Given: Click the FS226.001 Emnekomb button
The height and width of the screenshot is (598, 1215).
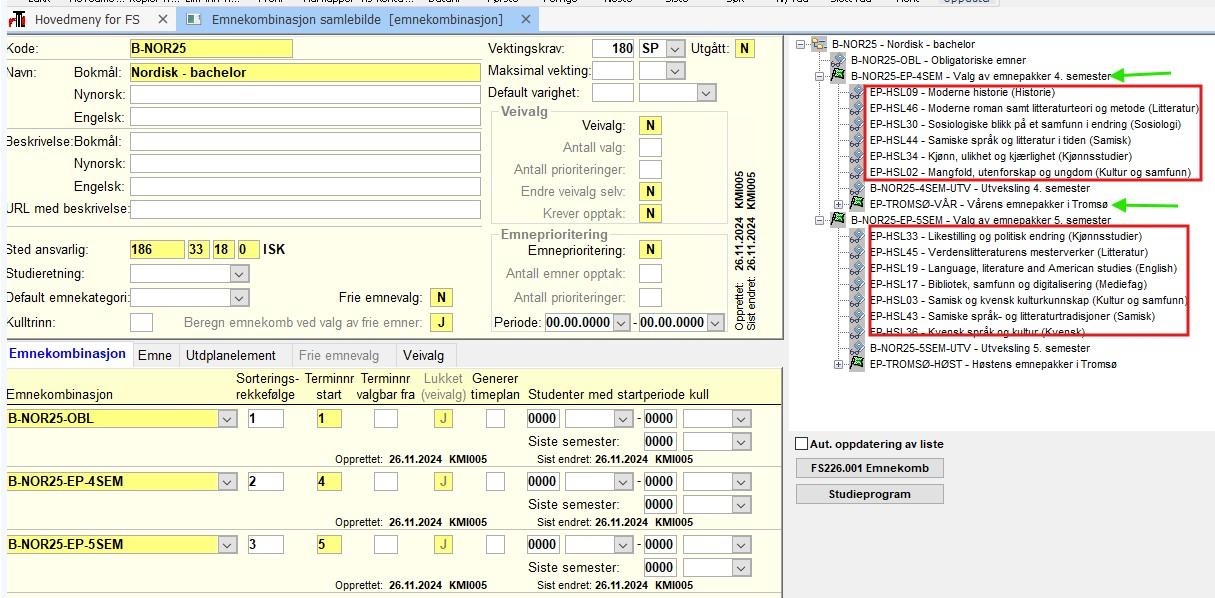Looking at the screenshot, I should click(x=869, y=468).
